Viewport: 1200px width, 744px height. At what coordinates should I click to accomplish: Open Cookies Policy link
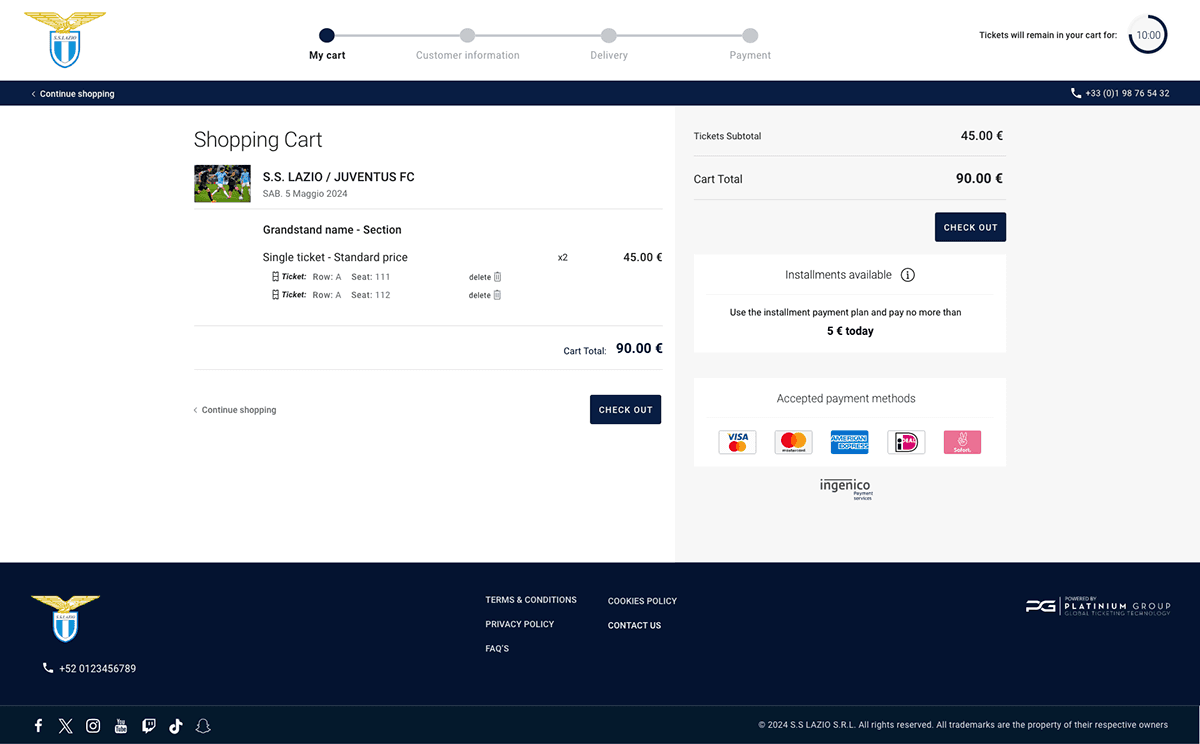pos(643,601)
